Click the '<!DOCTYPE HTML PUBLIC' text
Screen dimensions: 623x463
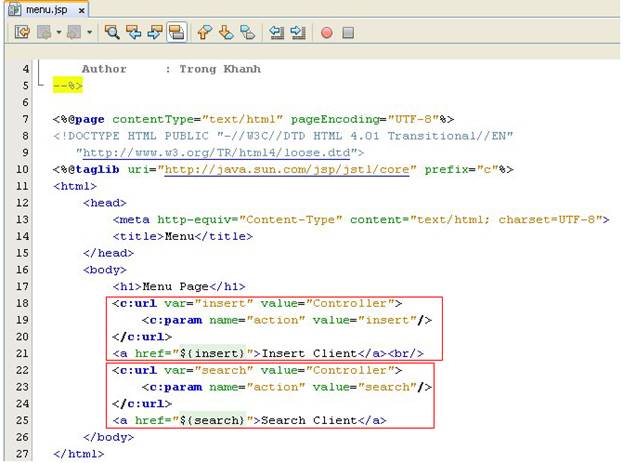[x=132, y=136]
